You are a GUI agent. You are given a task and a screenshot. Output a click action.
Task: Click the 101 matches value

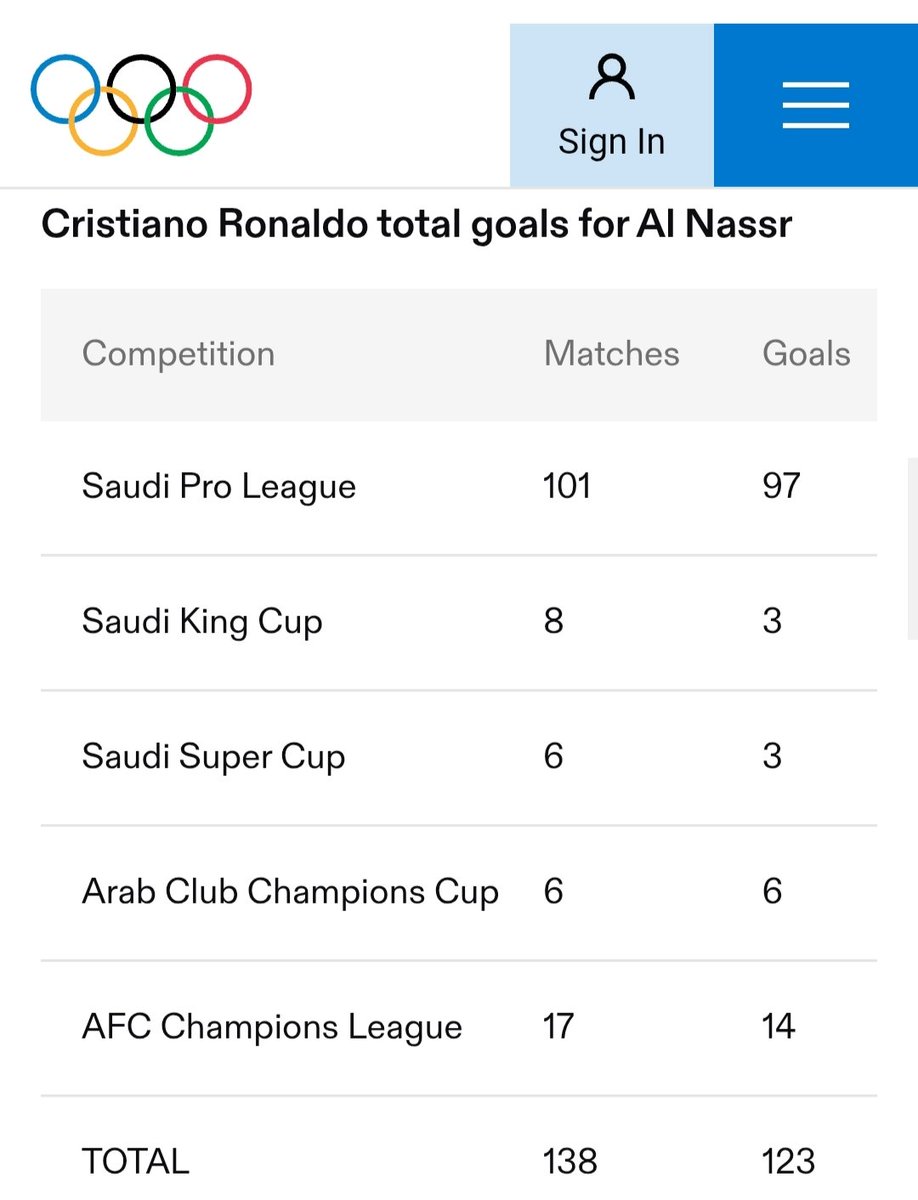567,487
